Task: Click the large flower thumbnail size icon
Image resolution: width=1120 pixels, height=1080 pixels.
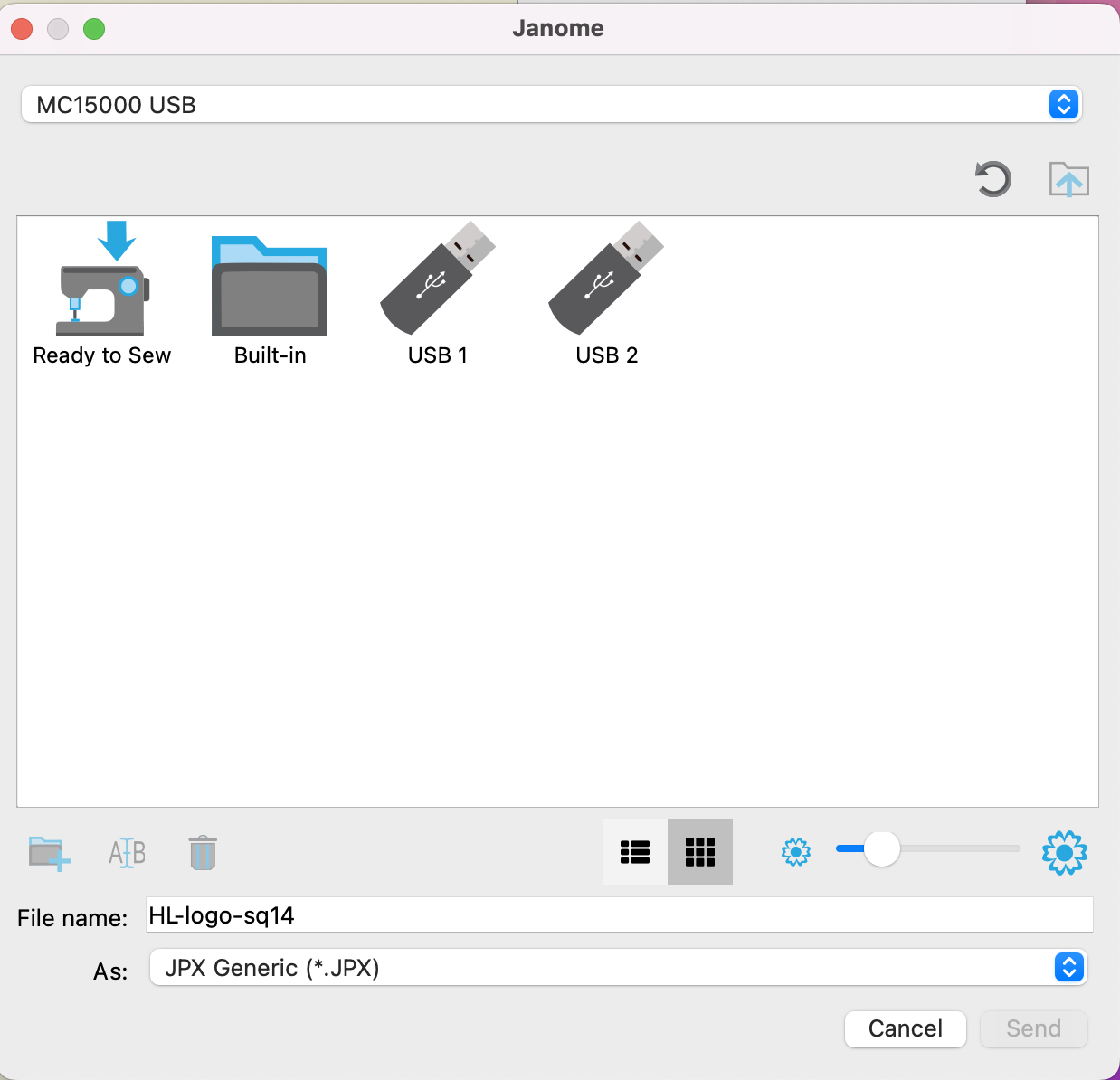Action: pyautogui.click(x=1065, y=852)
